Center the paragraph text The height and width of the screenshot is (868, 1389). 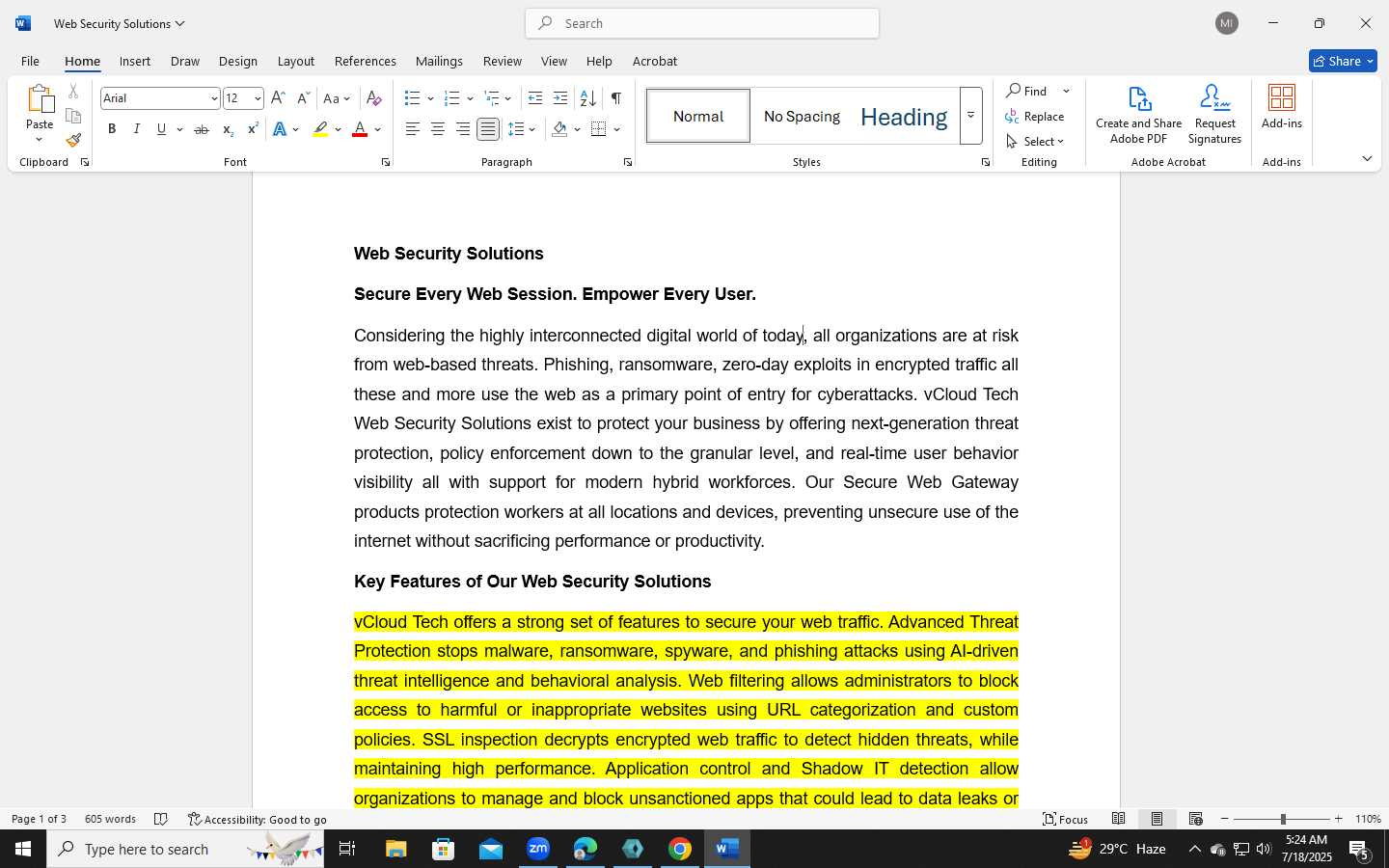[437, 129]
